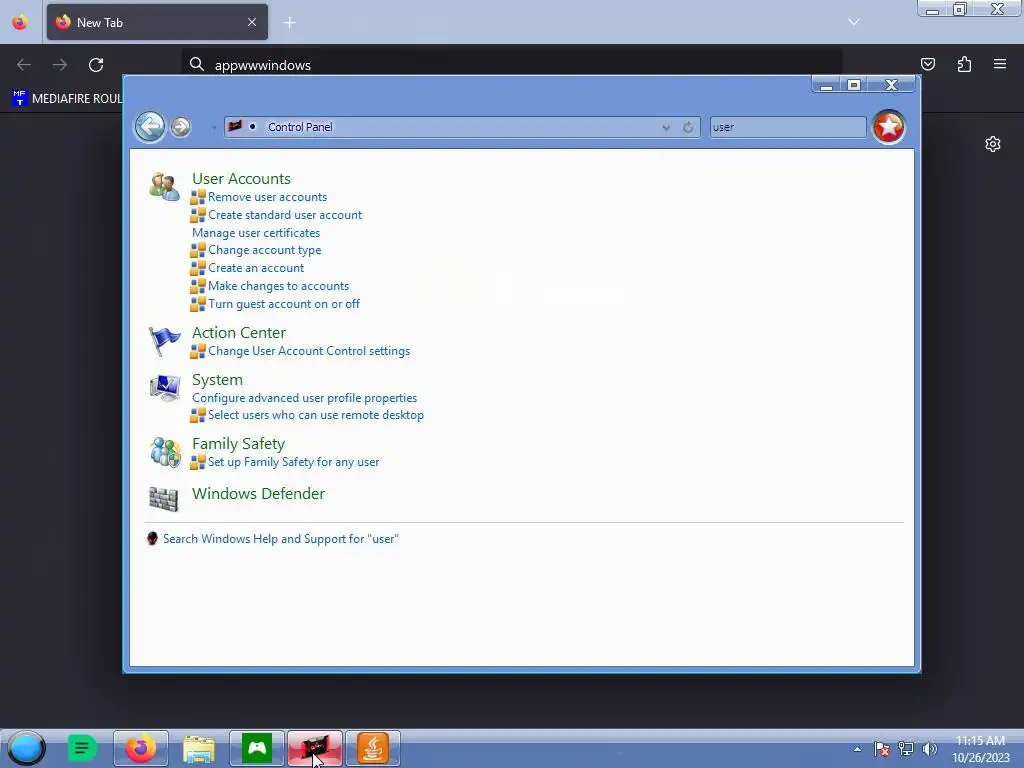1024x768 pixels.
Task: Open Set up Family Safety for any user
Action: [x=293, y=462]
